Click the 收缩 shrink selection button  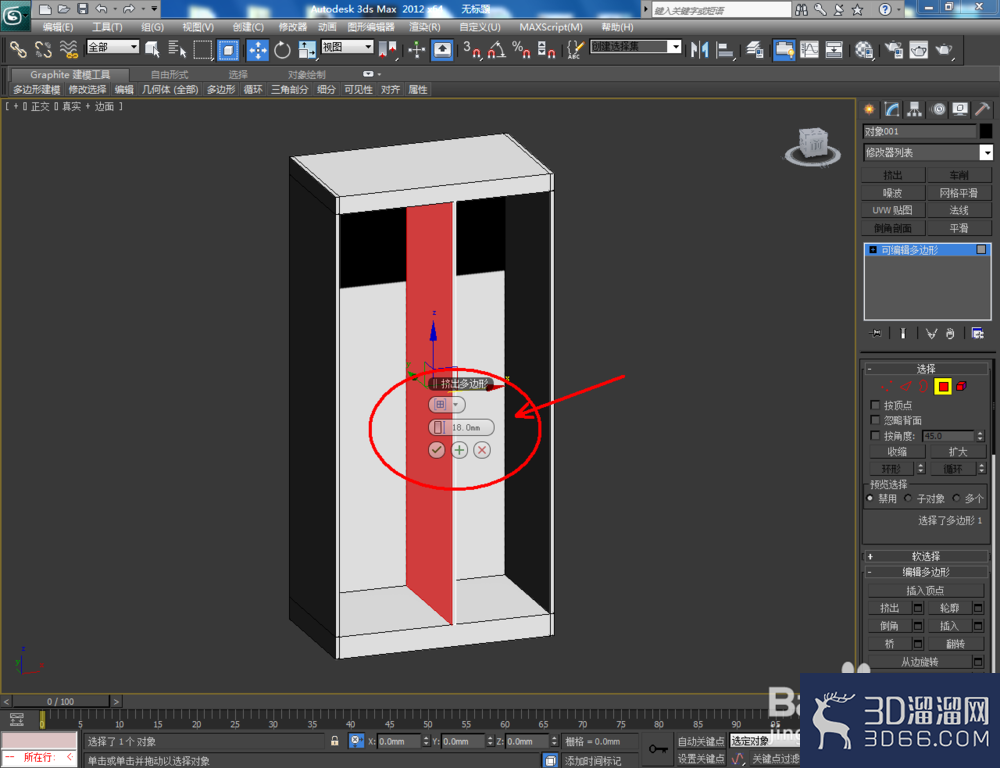tap(897, 452)
